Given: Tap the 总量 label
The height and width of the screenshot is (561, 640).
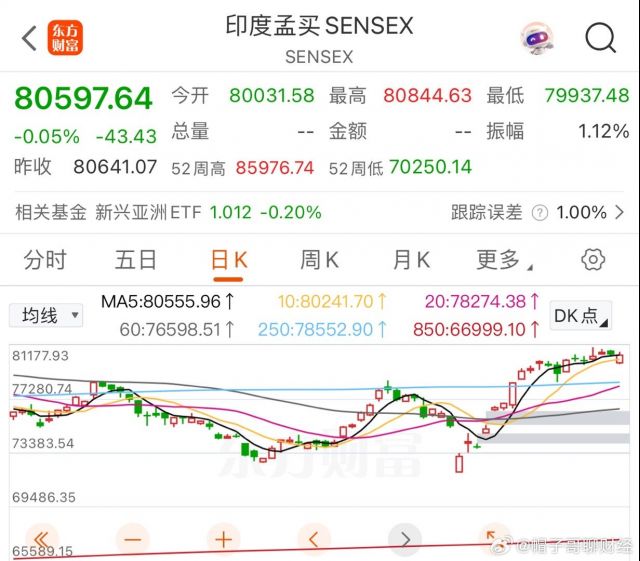Looking at the screenshot, I should pyautogui.click(x=190, y=131).
